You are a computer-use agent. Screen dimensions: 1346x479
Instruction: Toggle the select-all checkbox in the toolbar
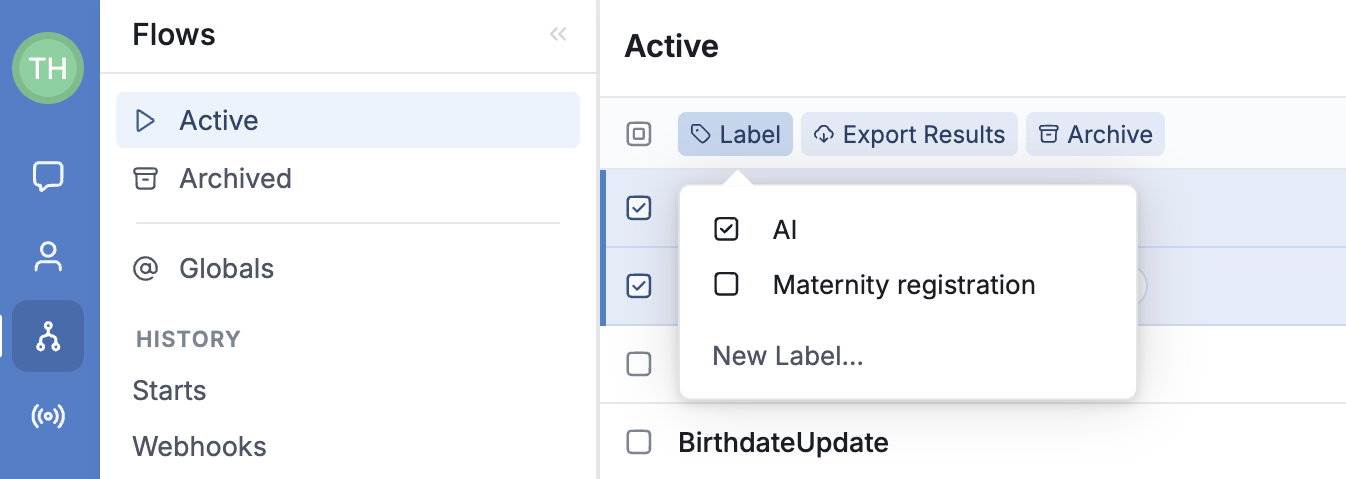pos(639,134)
